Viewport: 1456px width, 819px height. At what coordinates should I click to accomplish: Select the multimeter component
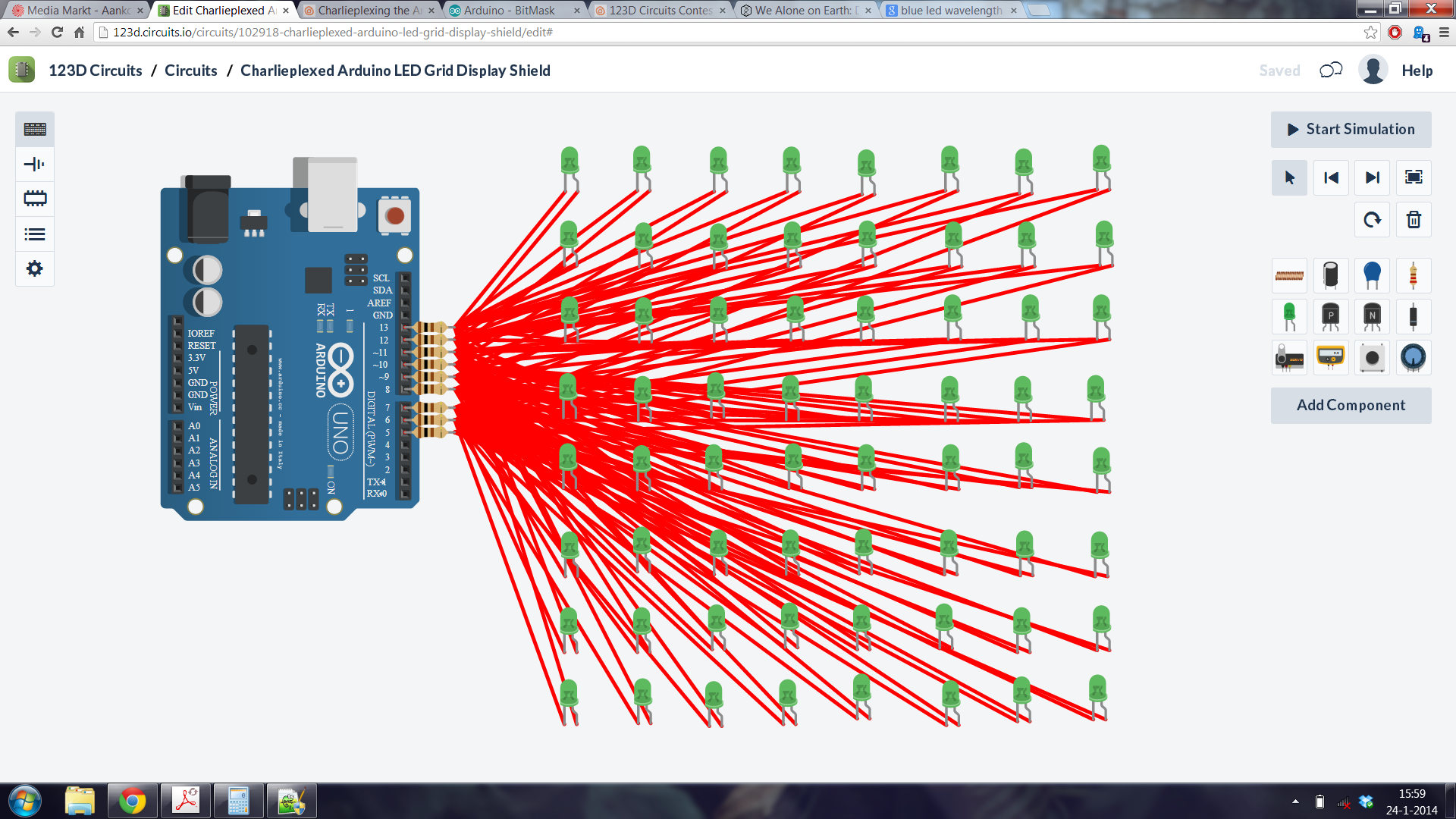point(1331,357)
